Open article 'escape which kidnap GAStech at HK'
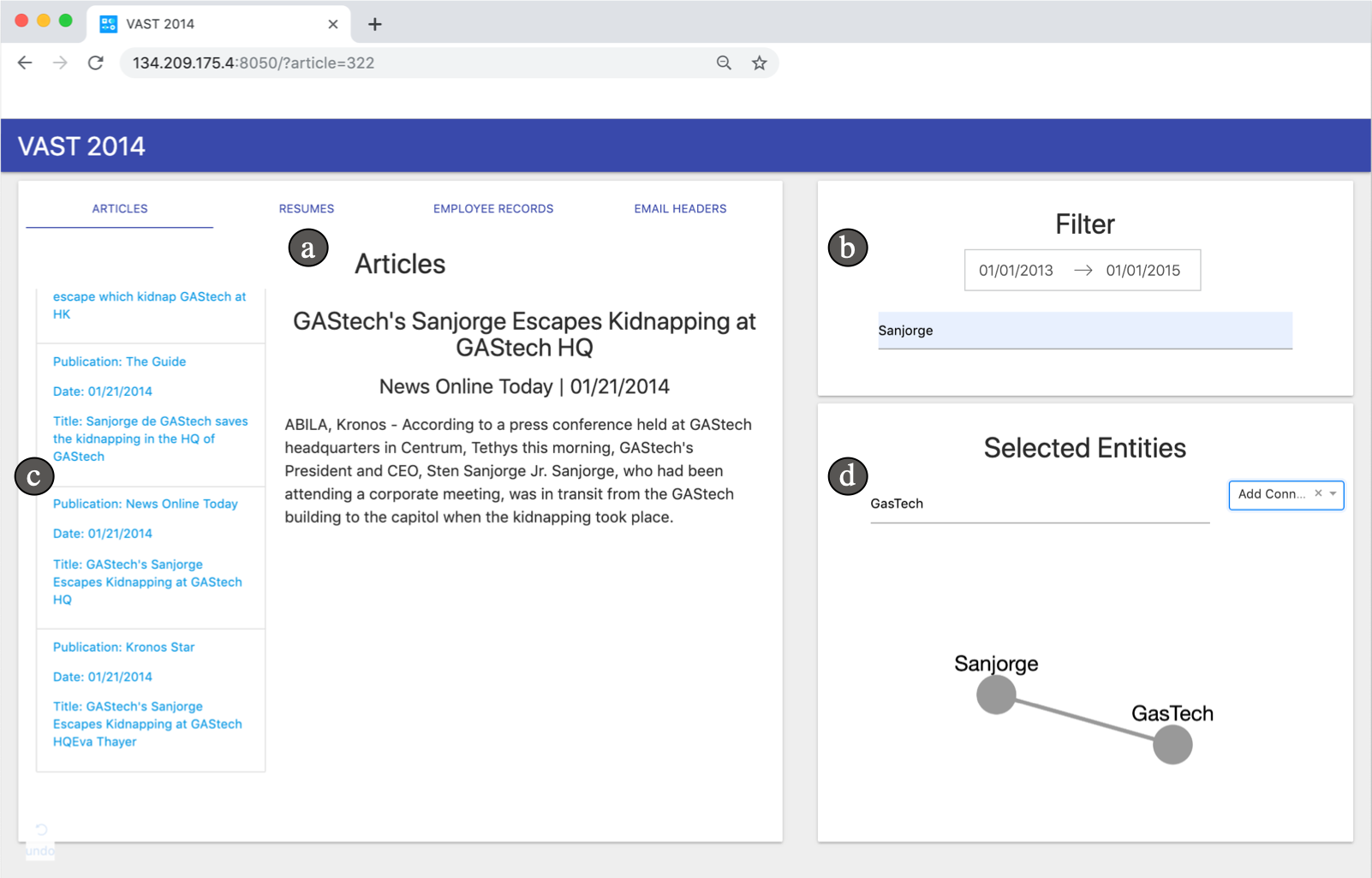The width and height of the screenshot is (1372, 878). pyautogui.click(x=150, y=305)
